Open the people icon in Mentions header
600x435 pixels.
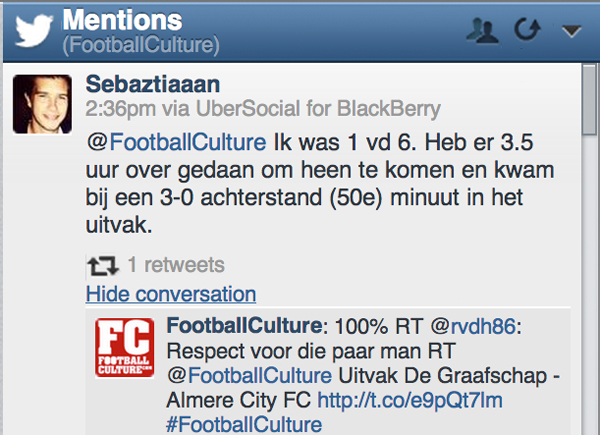484,31
